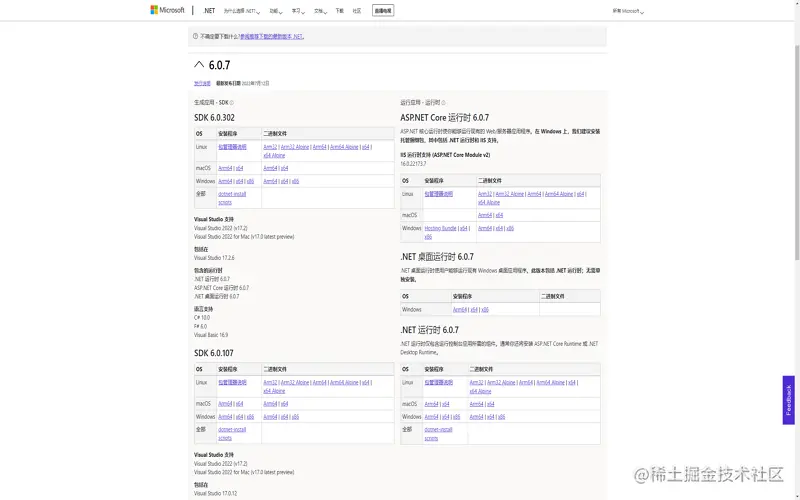This screenshot has height=500, width=800.
Task: Open dotnet-install scripts link in SDK 6.0.302
Action: pyautogui.click(x=232, y=198)
